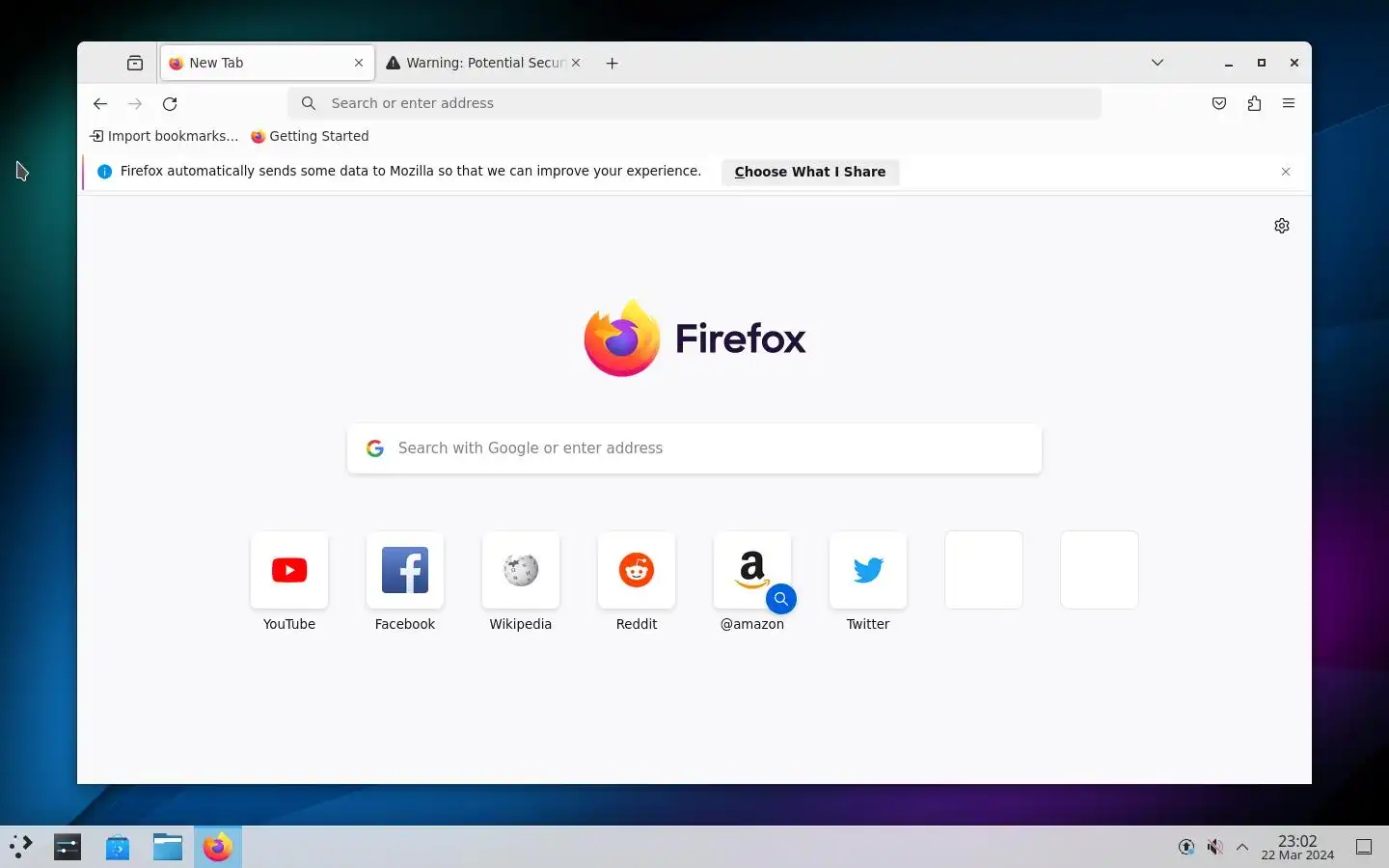
Task: Expand hidden system tray icons arrow
Action: pos(1242,847)
